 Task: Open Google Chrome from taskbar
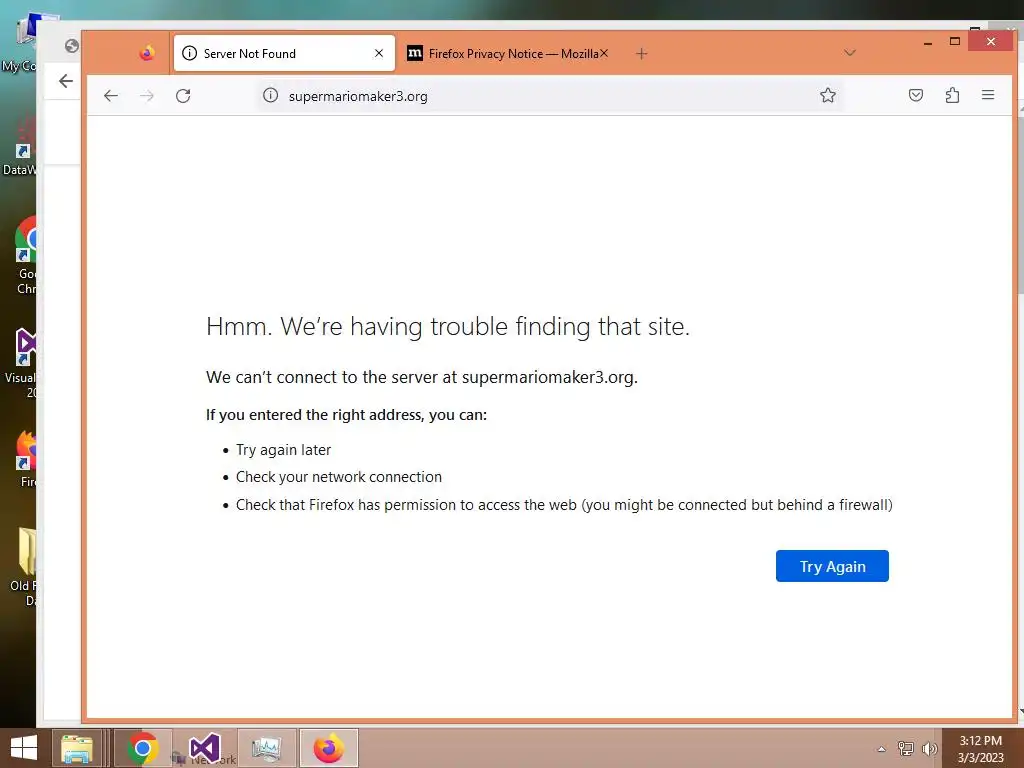click(143, 748)
